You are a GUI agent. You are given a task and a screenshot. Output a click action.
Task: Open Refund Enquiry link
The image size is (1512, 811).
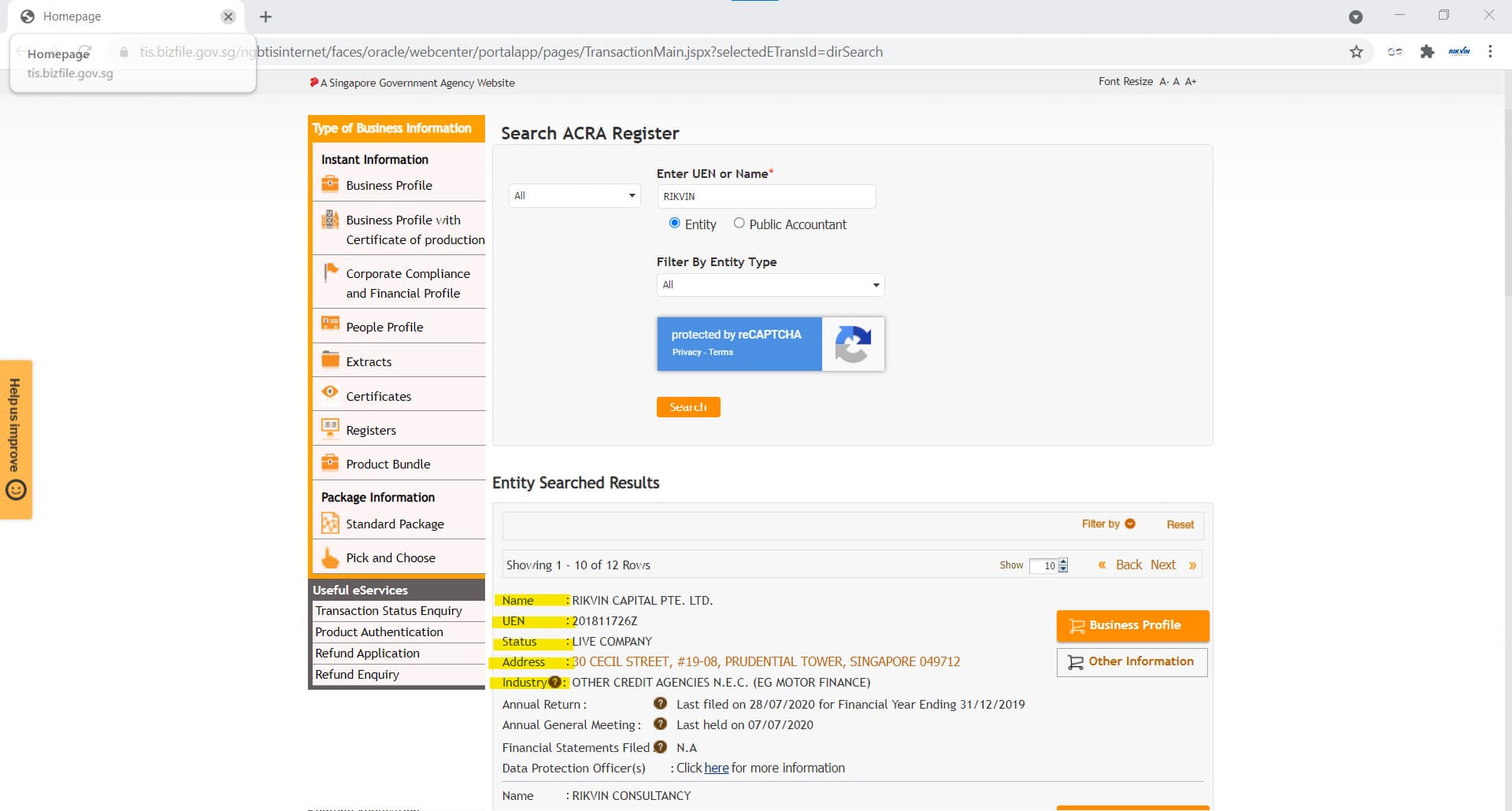[357, 674]
